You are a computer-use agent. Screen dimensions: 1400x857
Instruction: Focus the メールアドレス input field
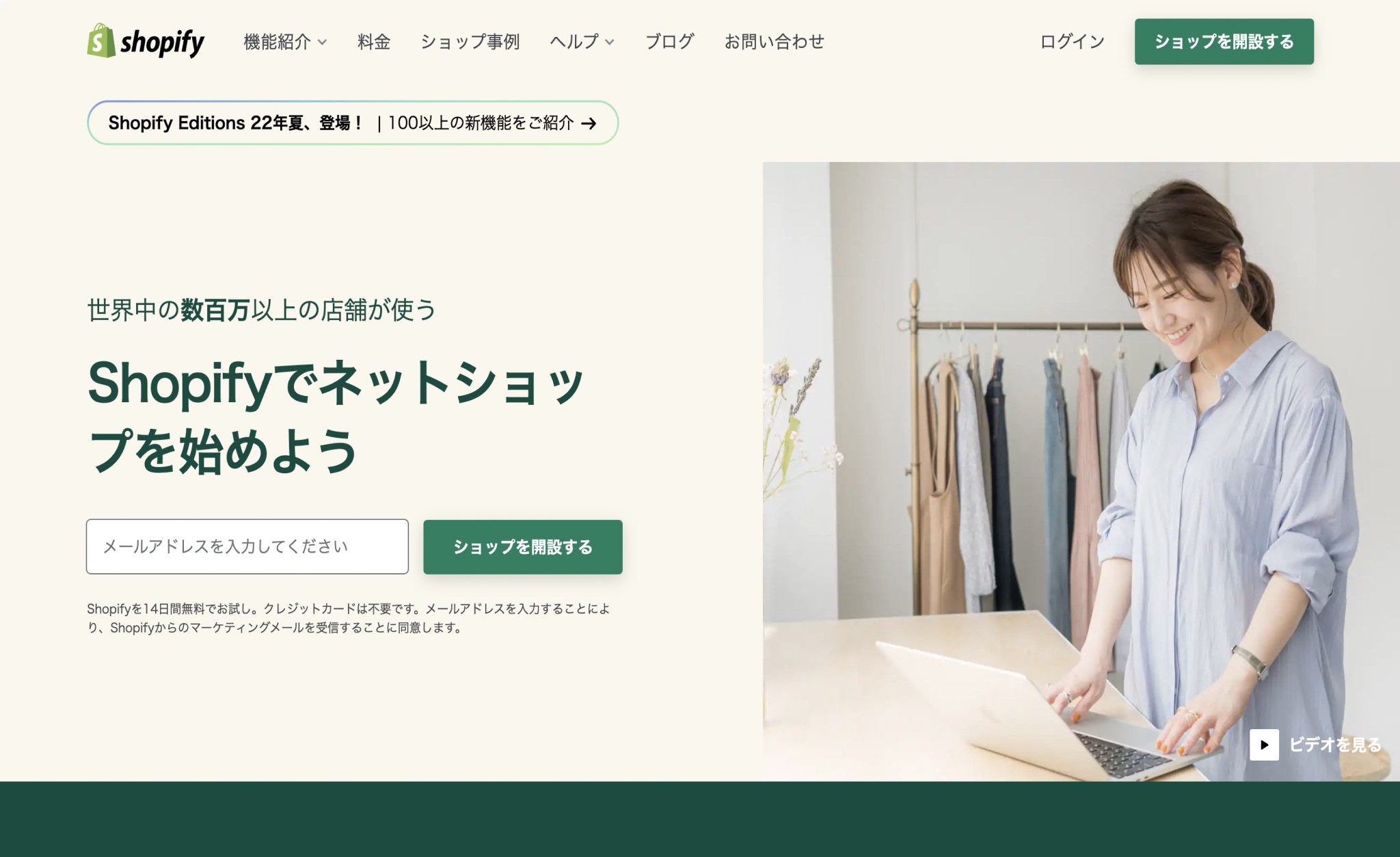pyautogui.click(x=247, y=546)
